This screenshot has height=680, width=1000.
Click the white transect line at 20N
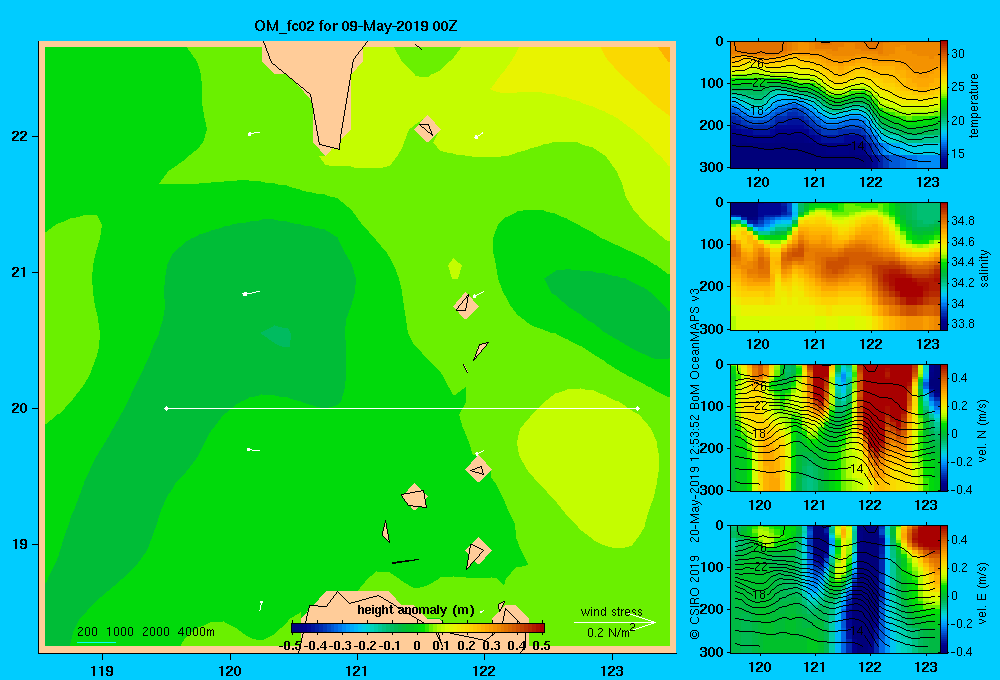[402, 408]
